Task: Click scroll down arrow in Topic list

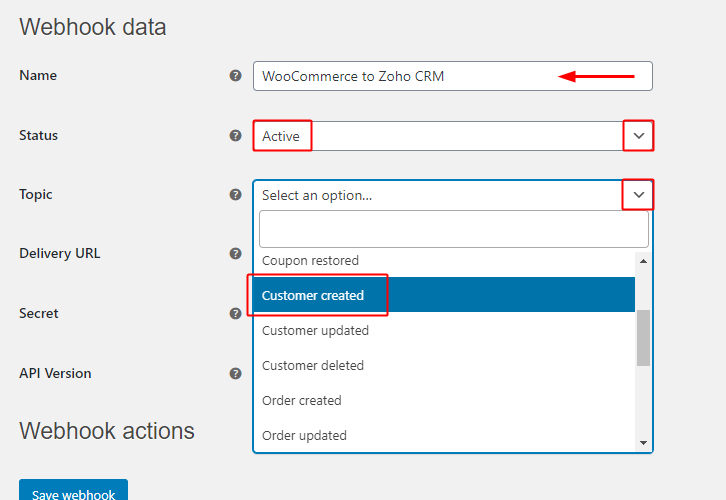Action: coord(643,443)
